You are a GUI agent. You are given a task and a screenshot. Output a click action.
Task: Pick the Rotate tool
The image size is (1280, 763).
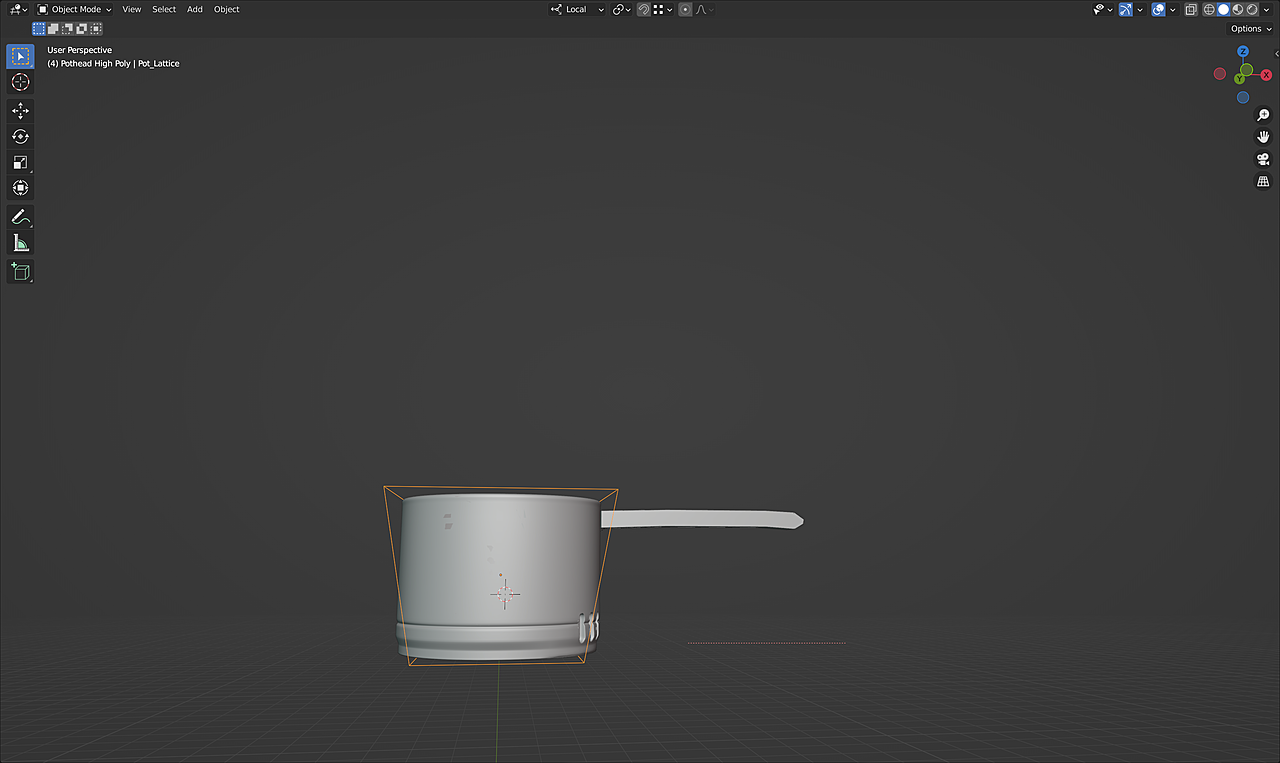tap(20, 137)
